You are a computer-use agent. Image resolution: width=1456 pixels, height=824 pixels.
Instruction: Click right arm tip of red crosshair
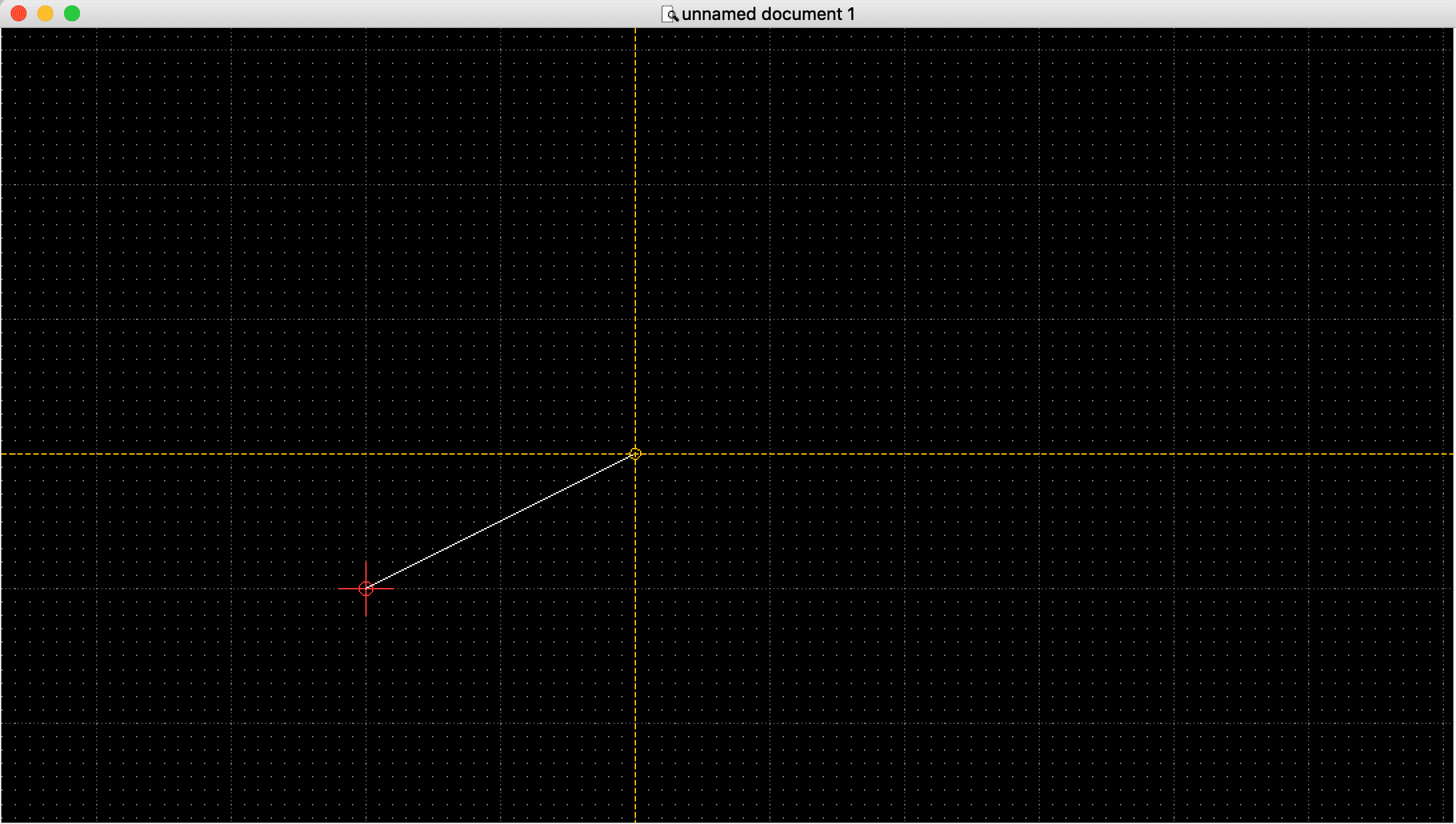[392, 589]
